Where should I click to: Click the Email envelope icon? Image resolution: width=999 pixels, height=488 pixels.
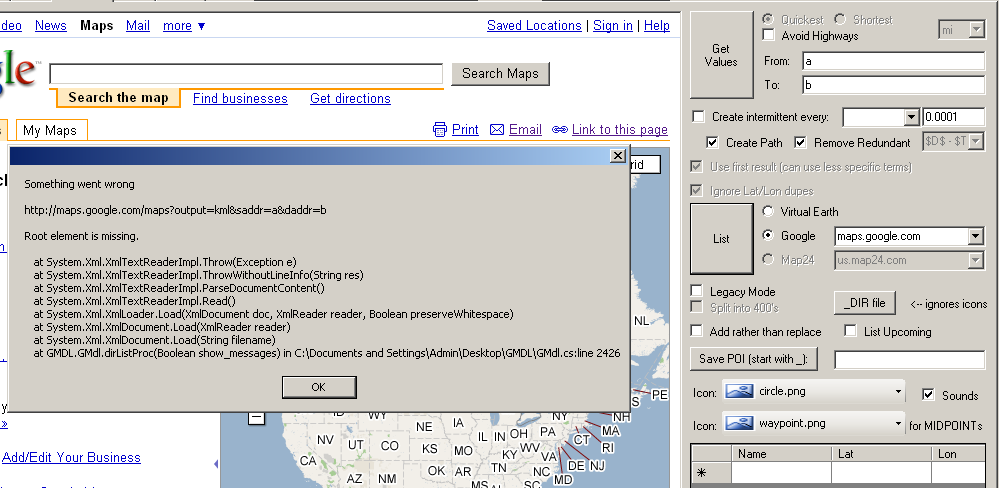[x=497, y=130]
